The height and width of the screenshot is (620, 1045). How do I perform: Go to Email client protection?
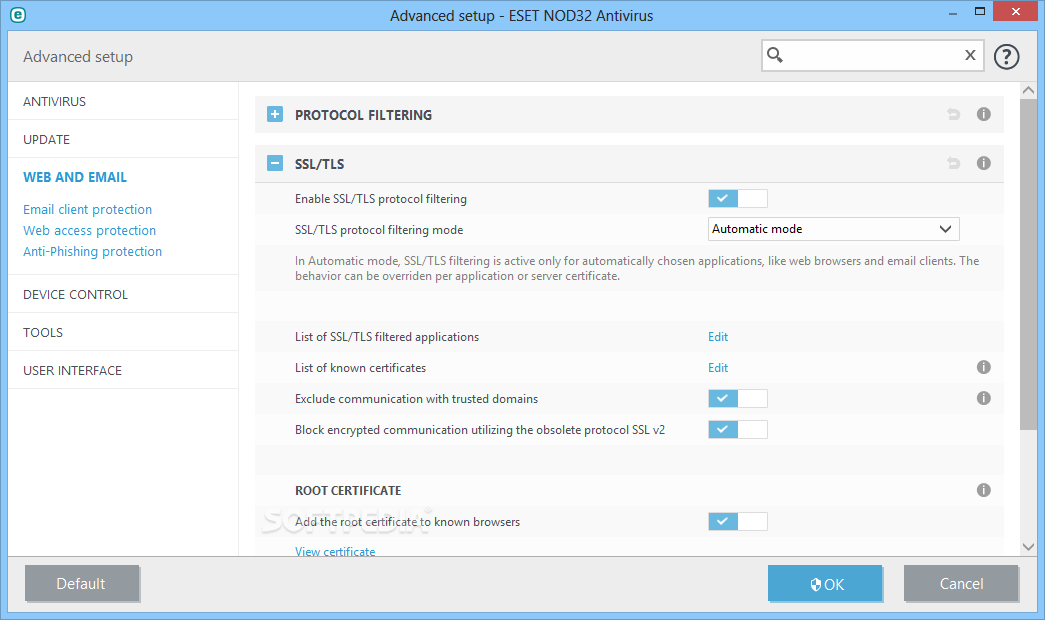(87, 209)
